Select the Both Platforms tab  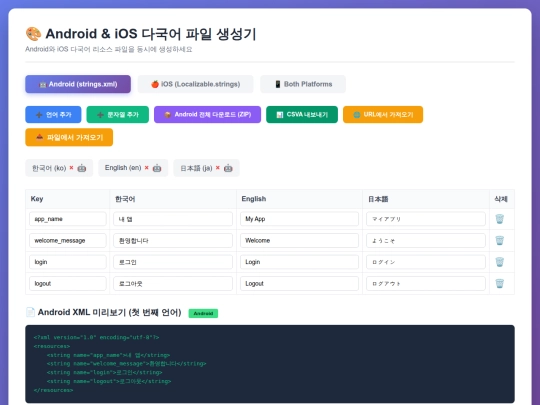pos(303,84)
